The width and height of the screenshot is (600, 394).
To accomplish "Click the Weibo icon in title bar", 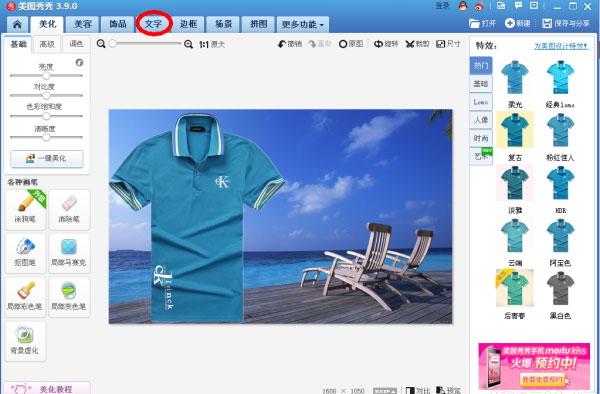I will pyautogui.click(x=479, y=6).
